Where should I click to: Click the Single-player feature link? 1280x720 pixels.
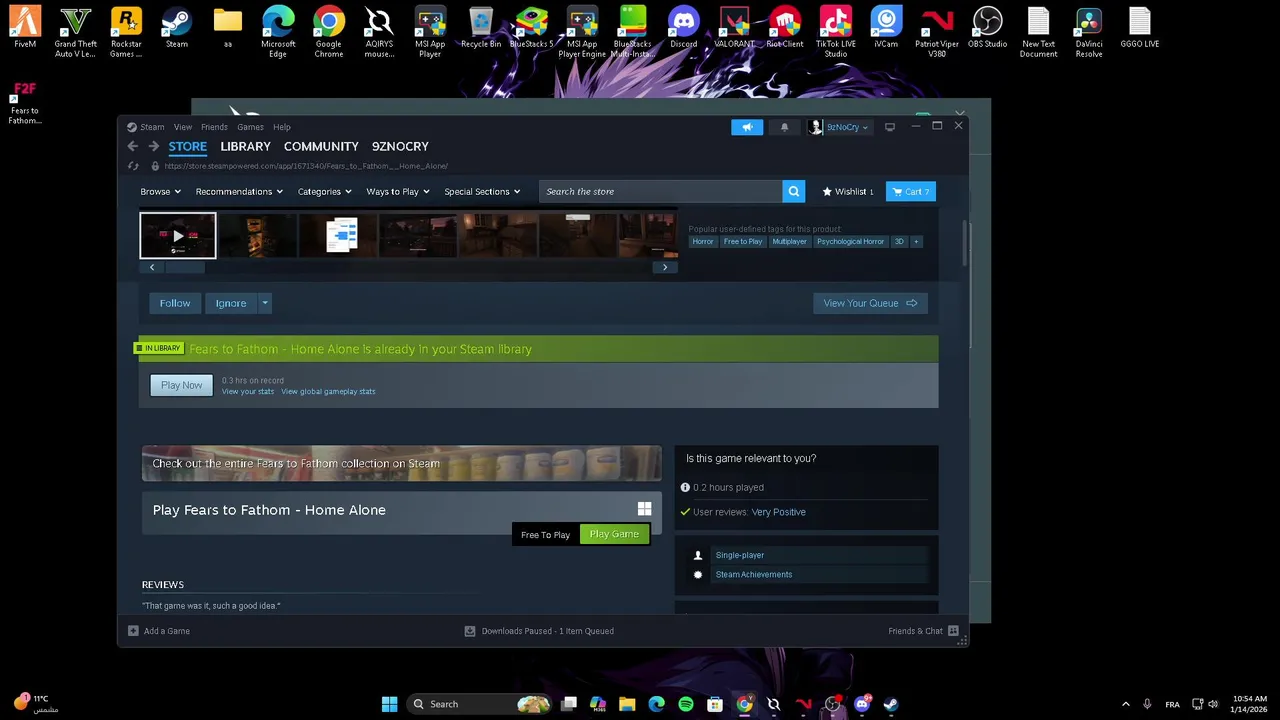[740, 555]
